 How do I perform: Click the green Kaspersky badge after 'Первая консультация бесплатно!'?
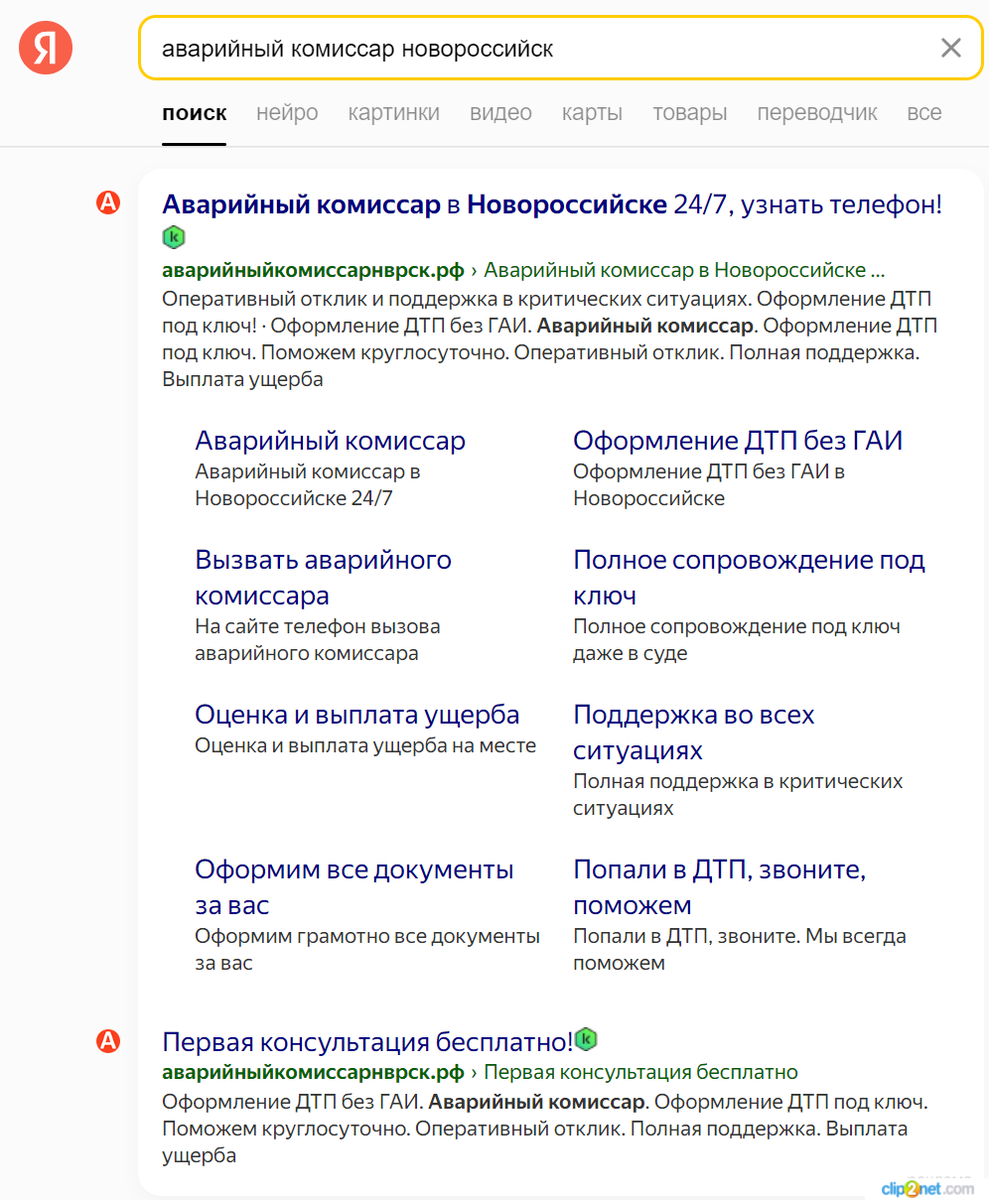click(586, 1039)
